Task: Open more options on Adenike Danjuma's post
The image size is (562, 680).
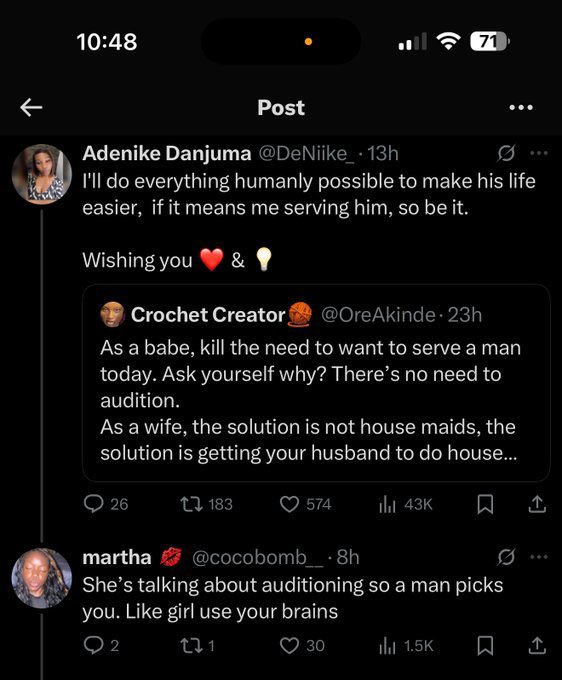Action: click(539, 153)
